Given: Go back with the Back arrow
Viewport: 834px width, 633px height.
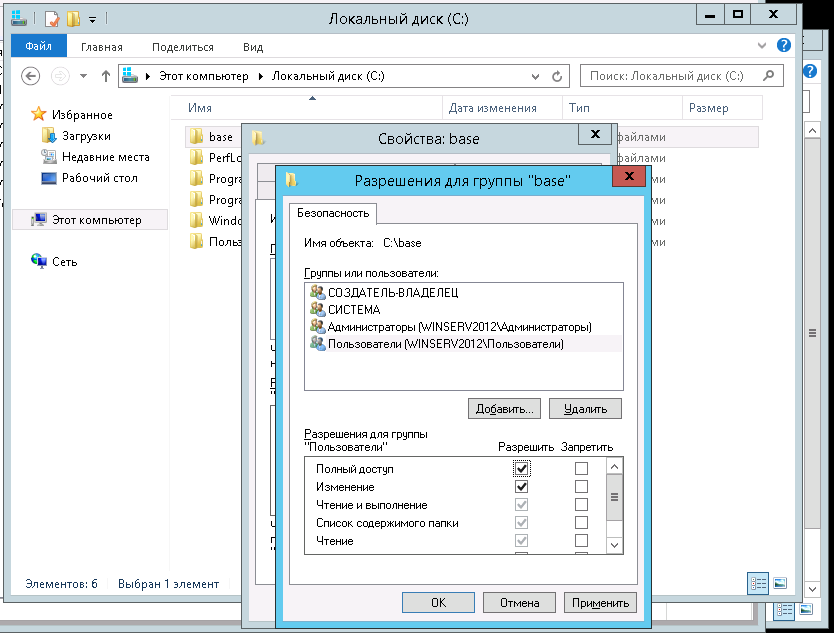Looking at the screenshot, I should 31,76.
